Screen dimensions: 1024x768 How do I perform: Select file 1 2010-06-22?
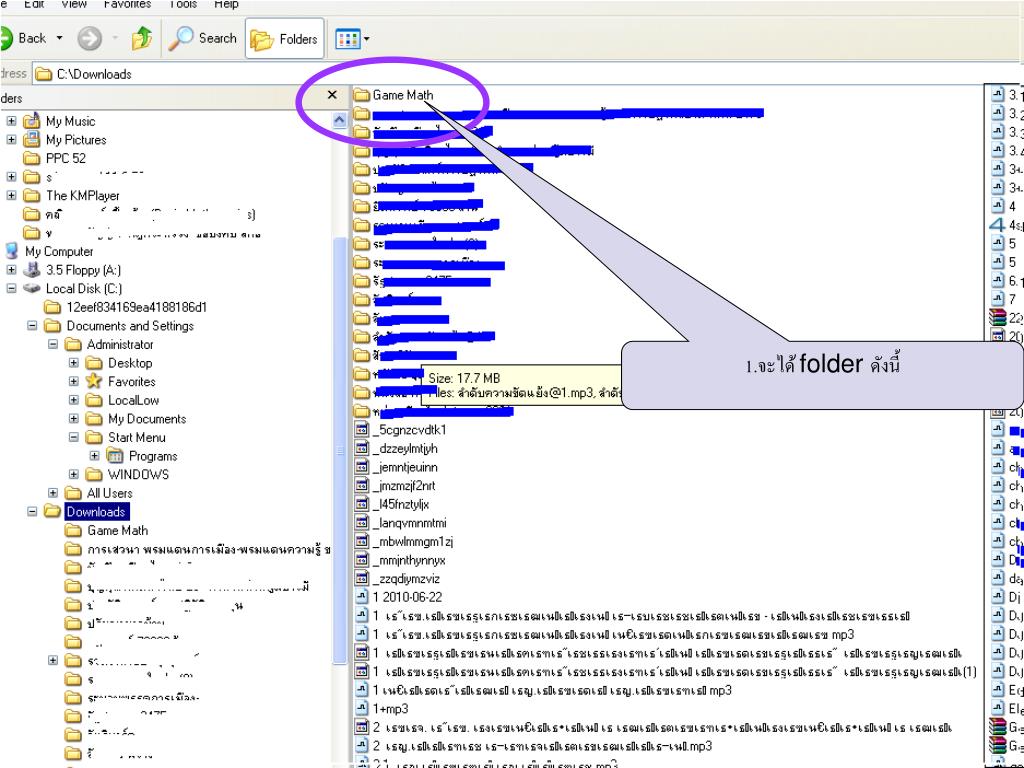(x=408, y=598)
